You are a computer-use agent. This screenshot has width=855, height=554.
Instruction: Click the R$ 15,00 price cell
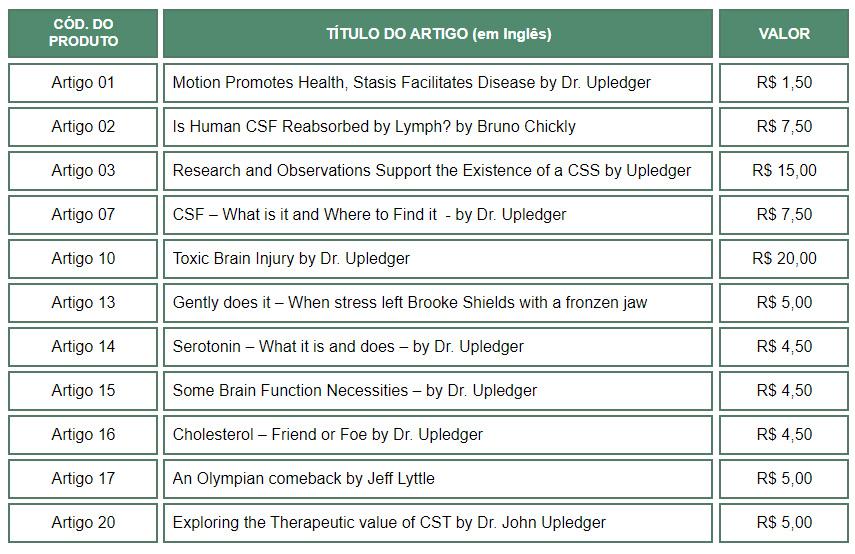[x=784, y=170]
